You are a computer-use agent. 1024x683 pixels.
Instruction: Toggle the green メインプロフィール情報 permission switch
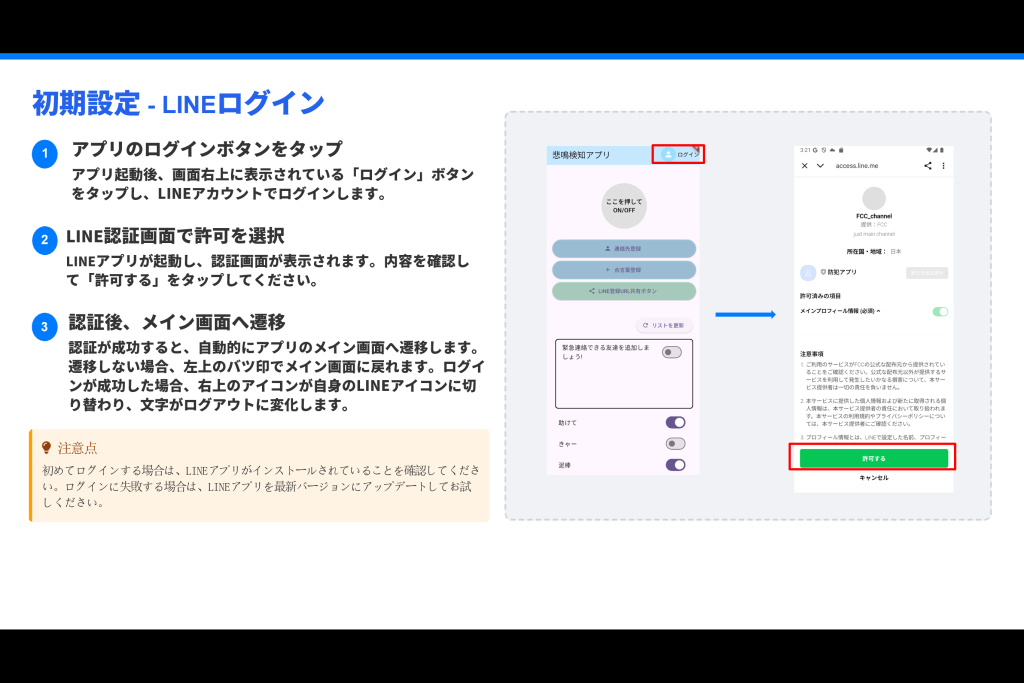[940, 311]
